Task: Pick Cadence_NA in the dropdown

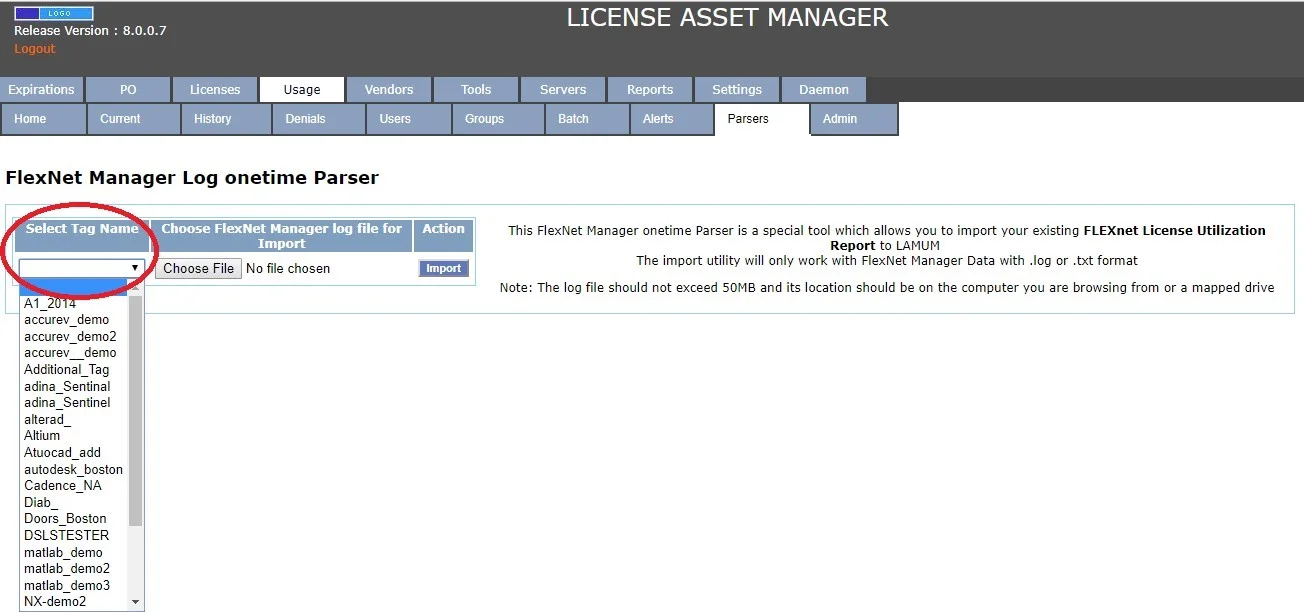Action: (x=75, y=485)
